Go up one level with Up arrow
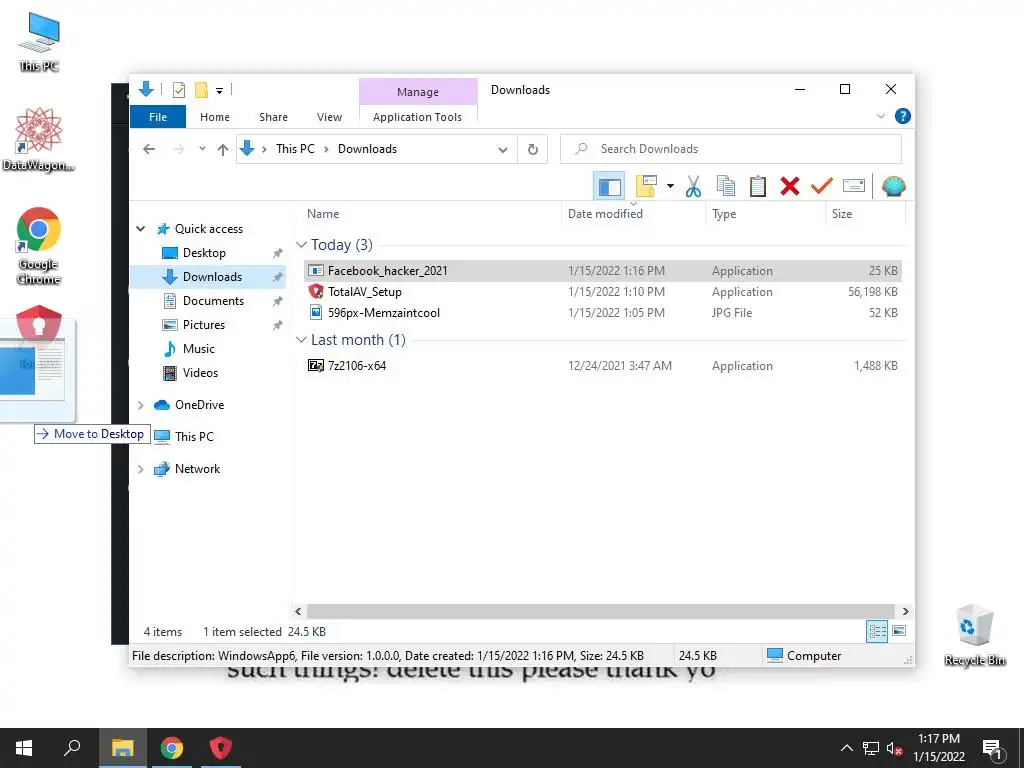The height and width of the screenshot is (768, 1024). tap(223, 150)
